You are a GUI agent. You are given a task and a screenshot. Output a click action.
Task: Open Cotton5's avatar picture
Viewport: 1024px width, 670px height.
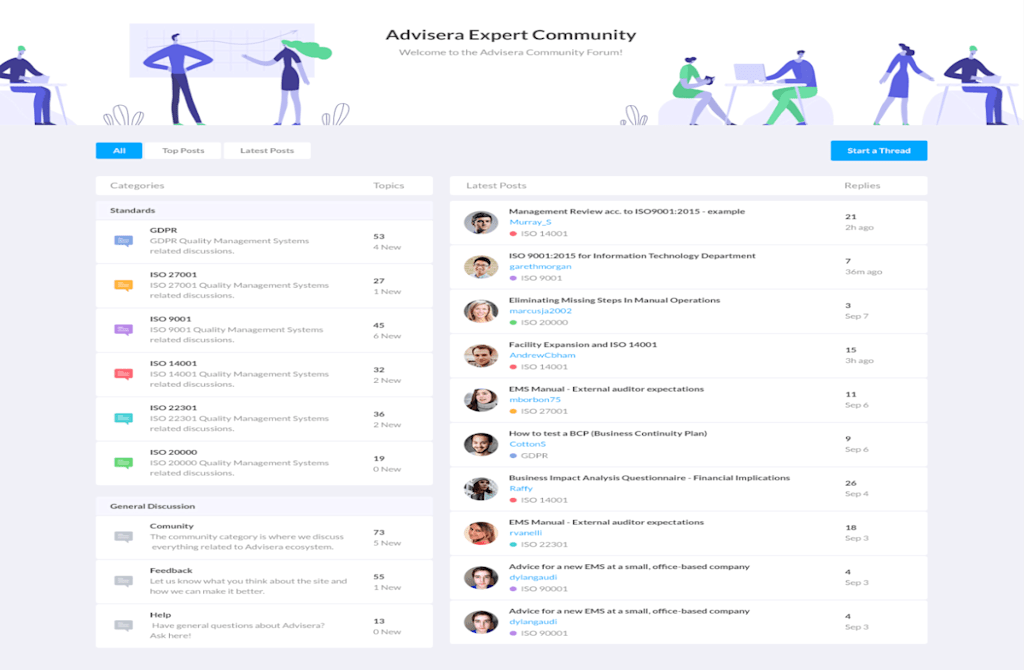click(x=481, y=445)
